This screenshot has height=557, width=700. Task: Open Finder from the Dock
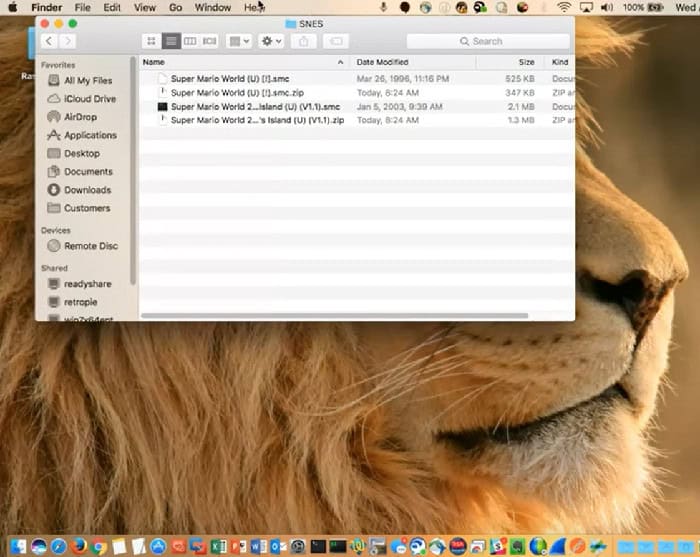18,546
